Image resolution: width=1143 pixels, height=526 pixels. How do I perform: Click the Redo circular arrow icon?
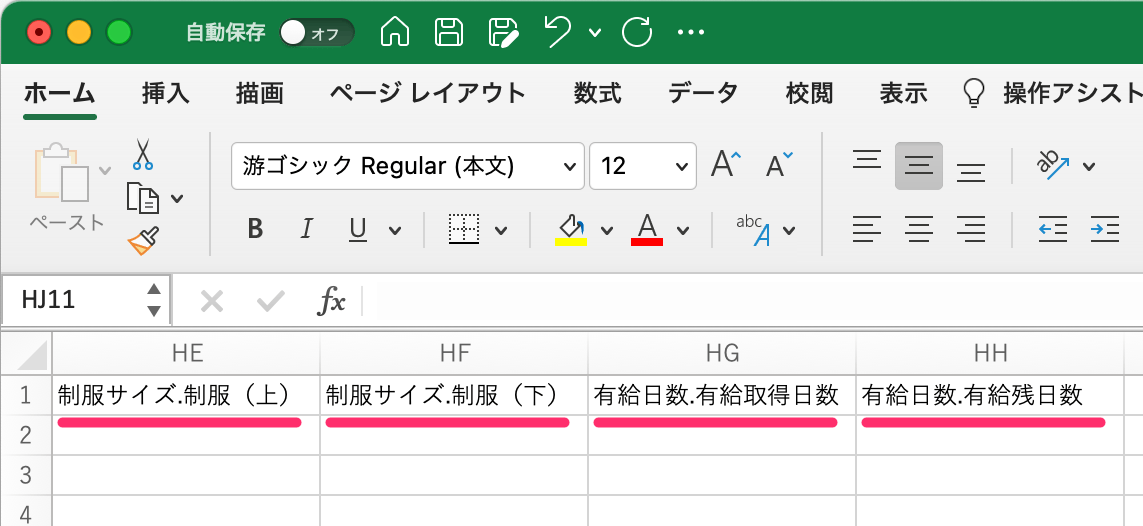636,33
